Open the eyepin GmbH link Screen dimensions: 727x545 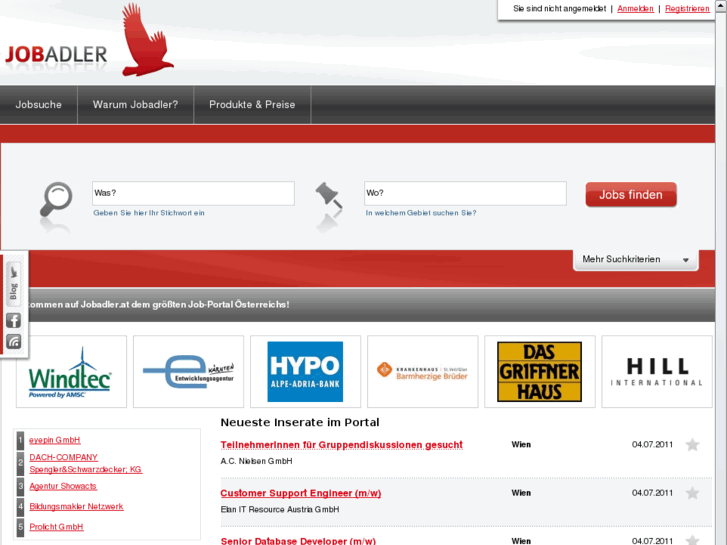[55, 440]
